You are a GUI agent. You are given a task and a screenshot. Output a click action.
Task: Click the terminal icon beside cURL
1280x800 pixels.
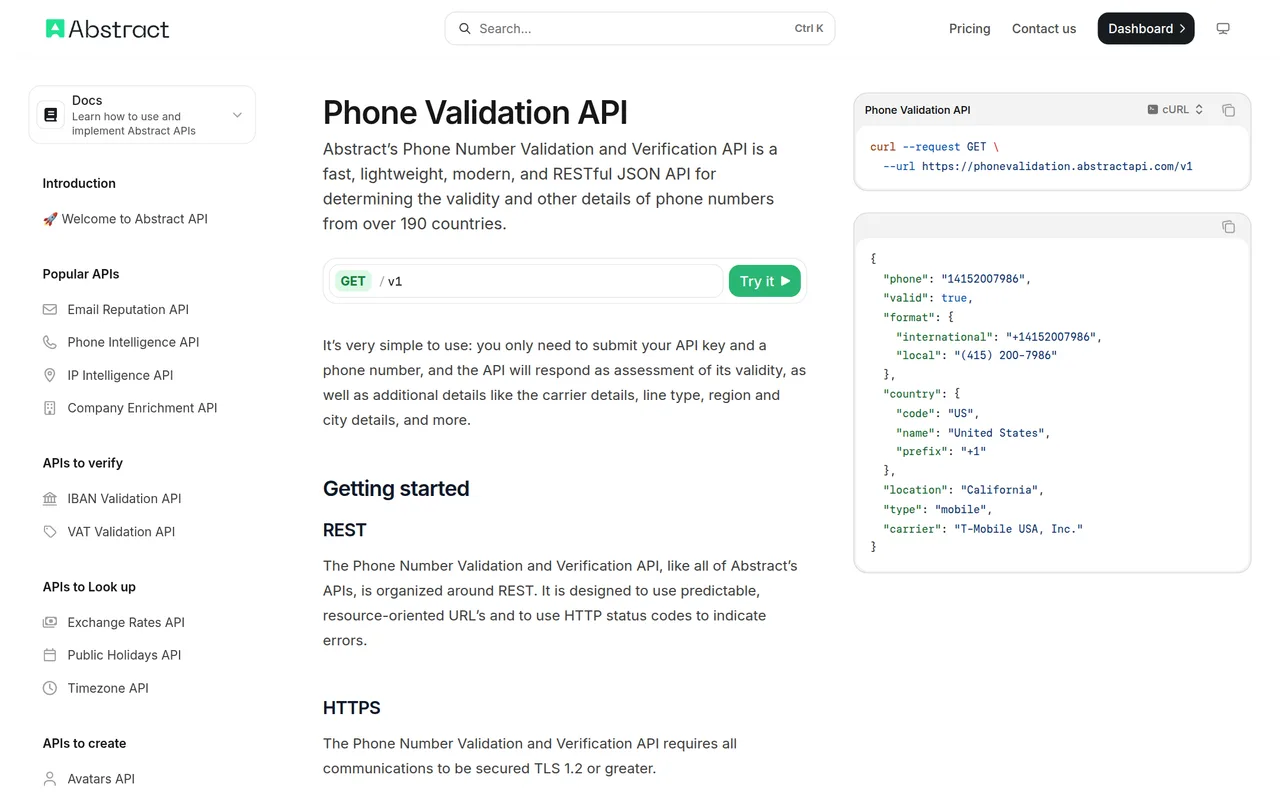coord(1152,110)
